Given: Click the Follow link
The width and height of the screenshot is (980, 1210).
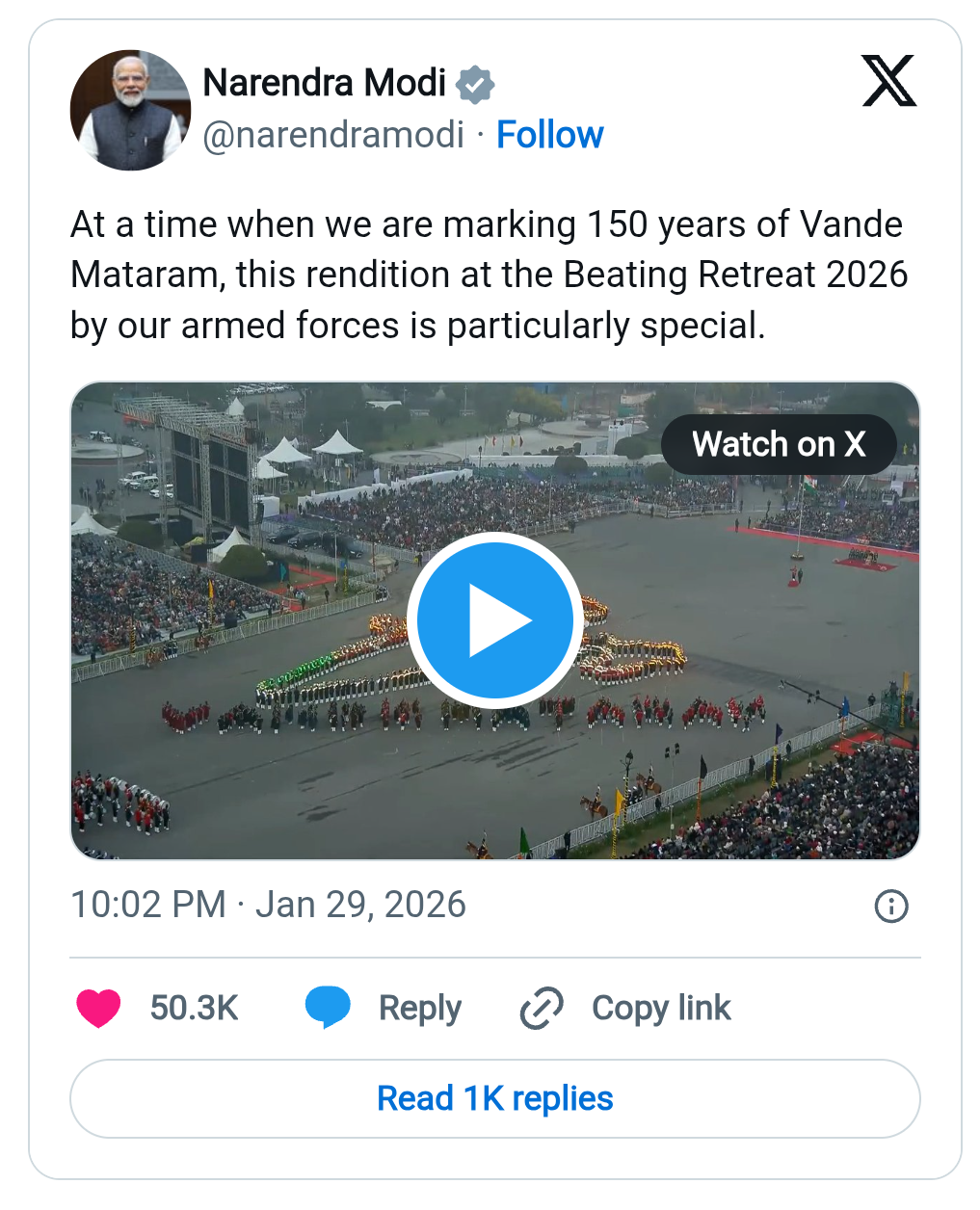Looking at the screenshot, I should point(549,135).
